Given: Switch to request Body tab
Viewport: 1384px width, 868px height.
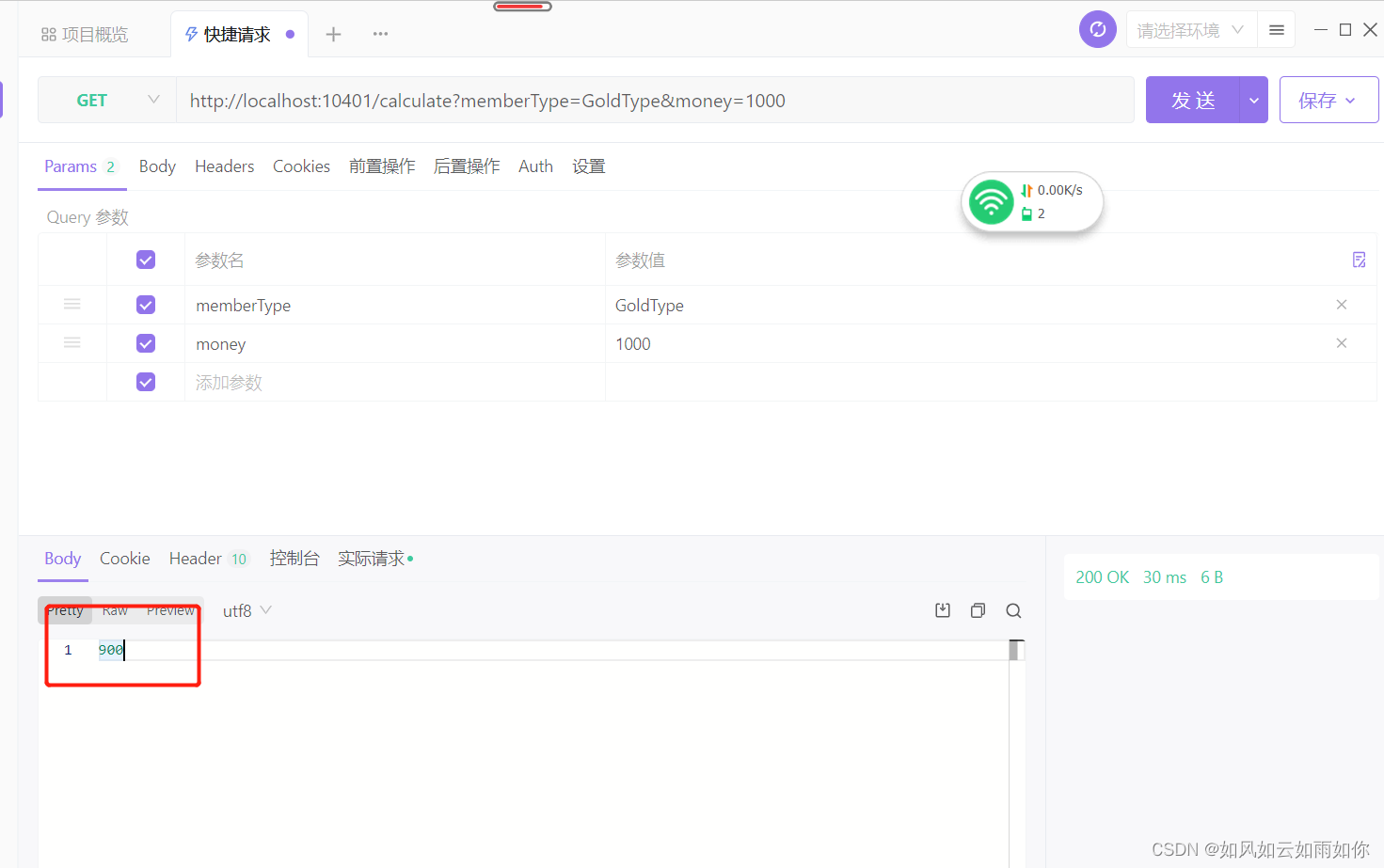Looking at the screenshot, I should pyautogui.click(x=157, y=166).
